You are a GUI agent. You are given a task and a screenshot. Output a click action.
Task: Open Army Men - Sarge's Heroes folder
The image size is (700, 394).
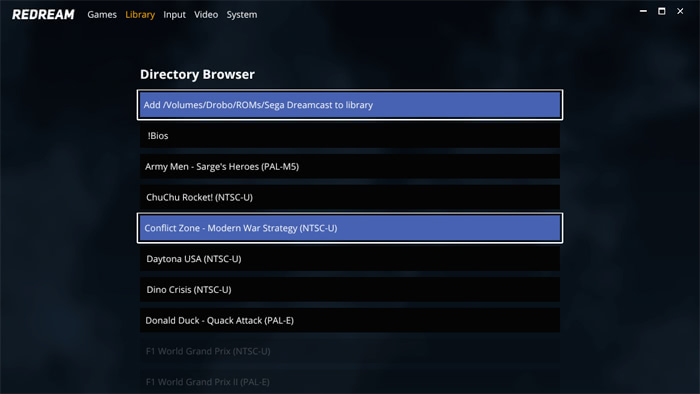350,166
